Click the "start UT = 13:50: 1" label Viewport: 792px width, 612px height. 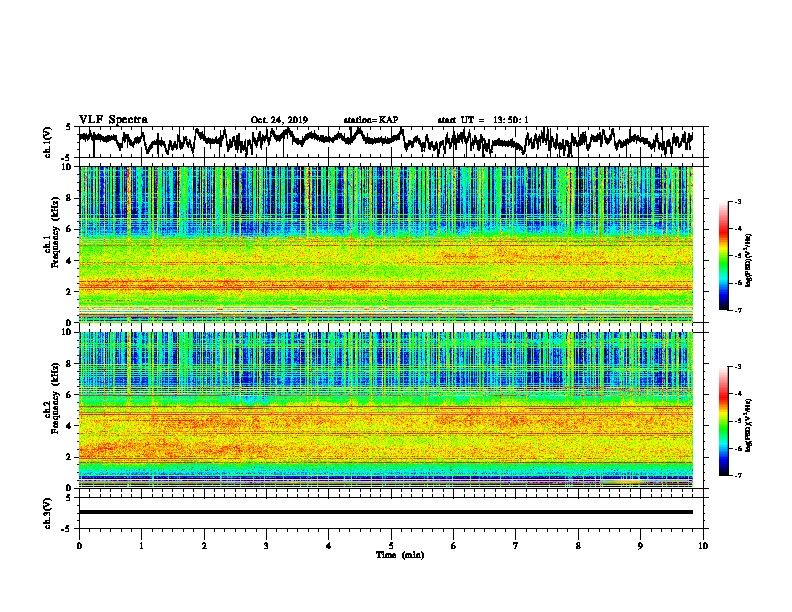coord(483,120)
